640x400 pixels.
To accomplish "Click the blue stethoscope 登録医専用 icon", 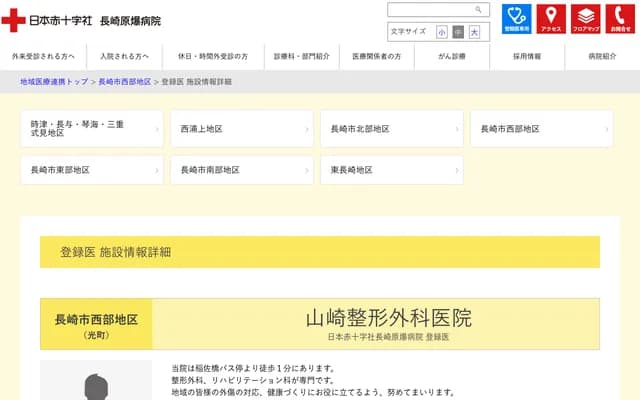I will click(x=517, y=19).
